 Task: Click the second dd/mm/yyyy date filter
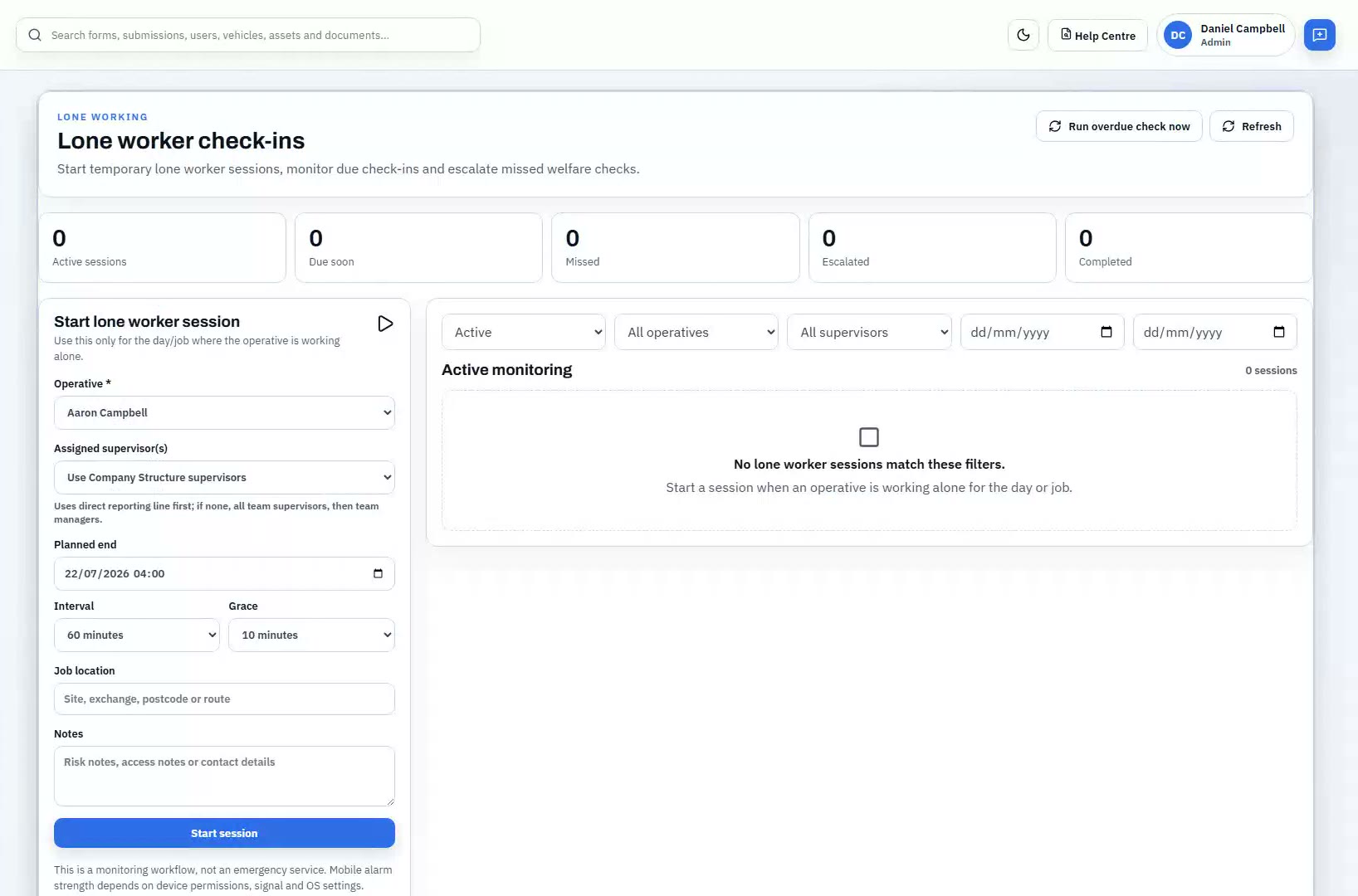click(1214, 332)
